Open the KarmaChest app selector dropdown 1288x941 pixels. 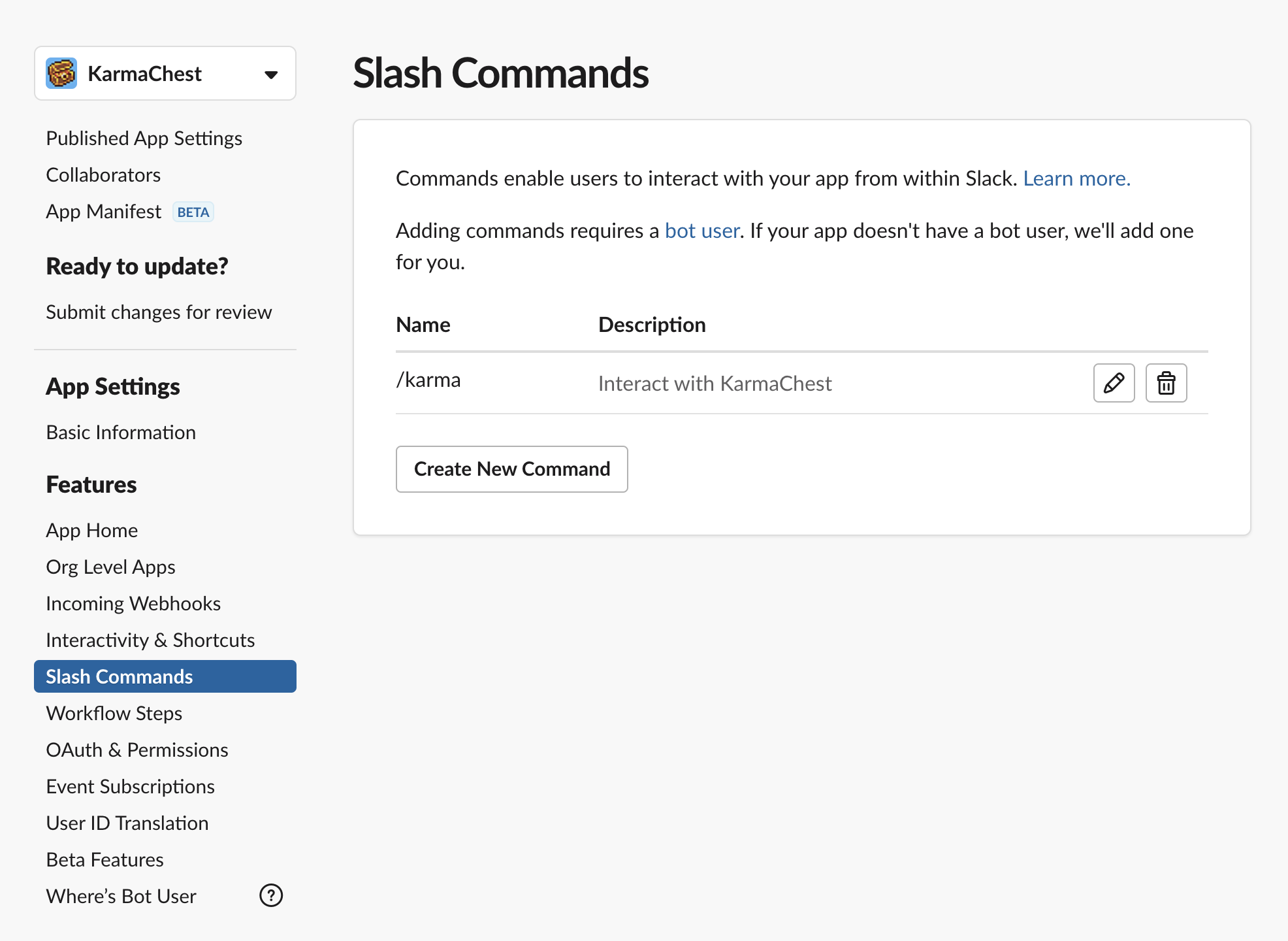[x=165, y=73]
